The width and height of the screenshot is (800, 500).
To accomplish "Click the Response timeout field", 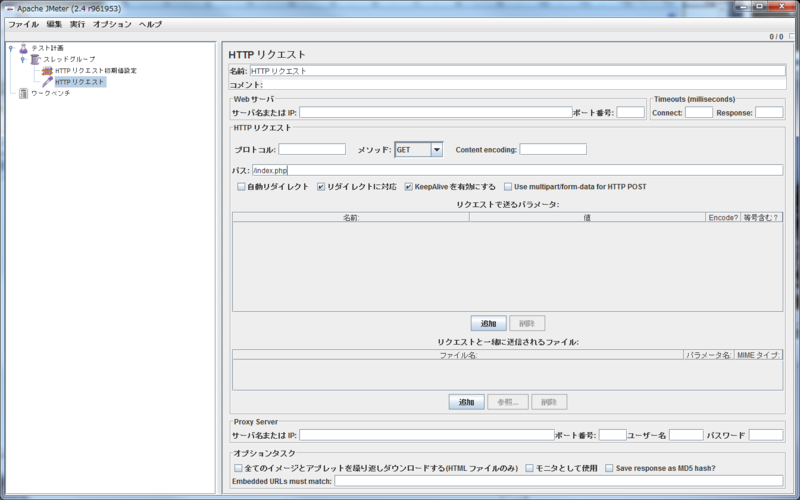I will pos(769,112).
